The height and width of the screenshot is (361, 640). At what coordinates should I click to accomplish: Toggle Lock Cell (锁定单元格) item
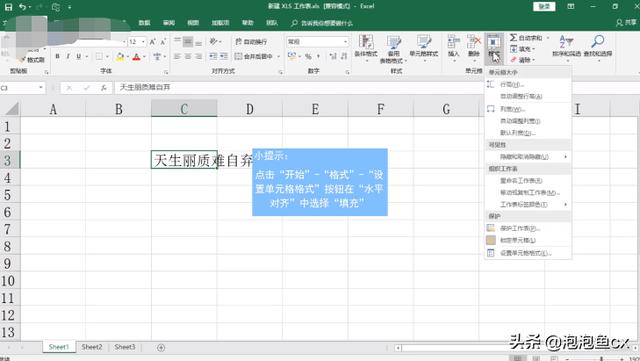(528, 240)
